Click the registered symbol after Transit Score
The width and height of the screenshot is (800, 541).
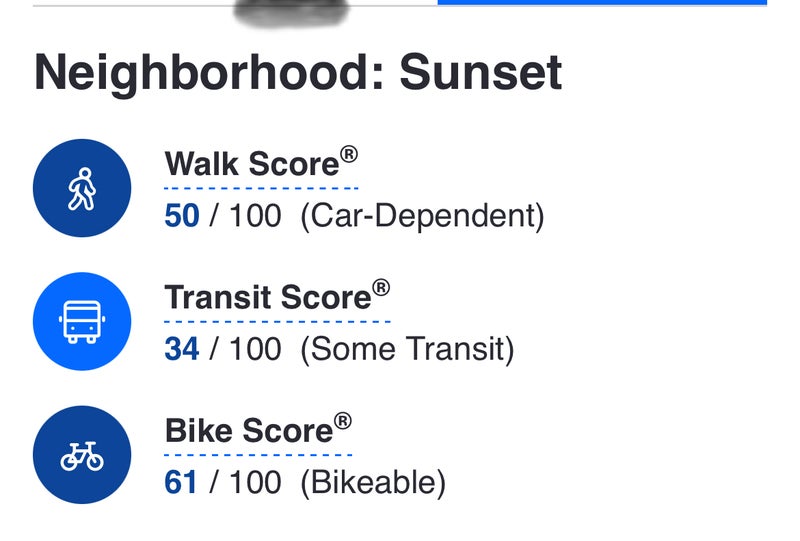(381, 288)
